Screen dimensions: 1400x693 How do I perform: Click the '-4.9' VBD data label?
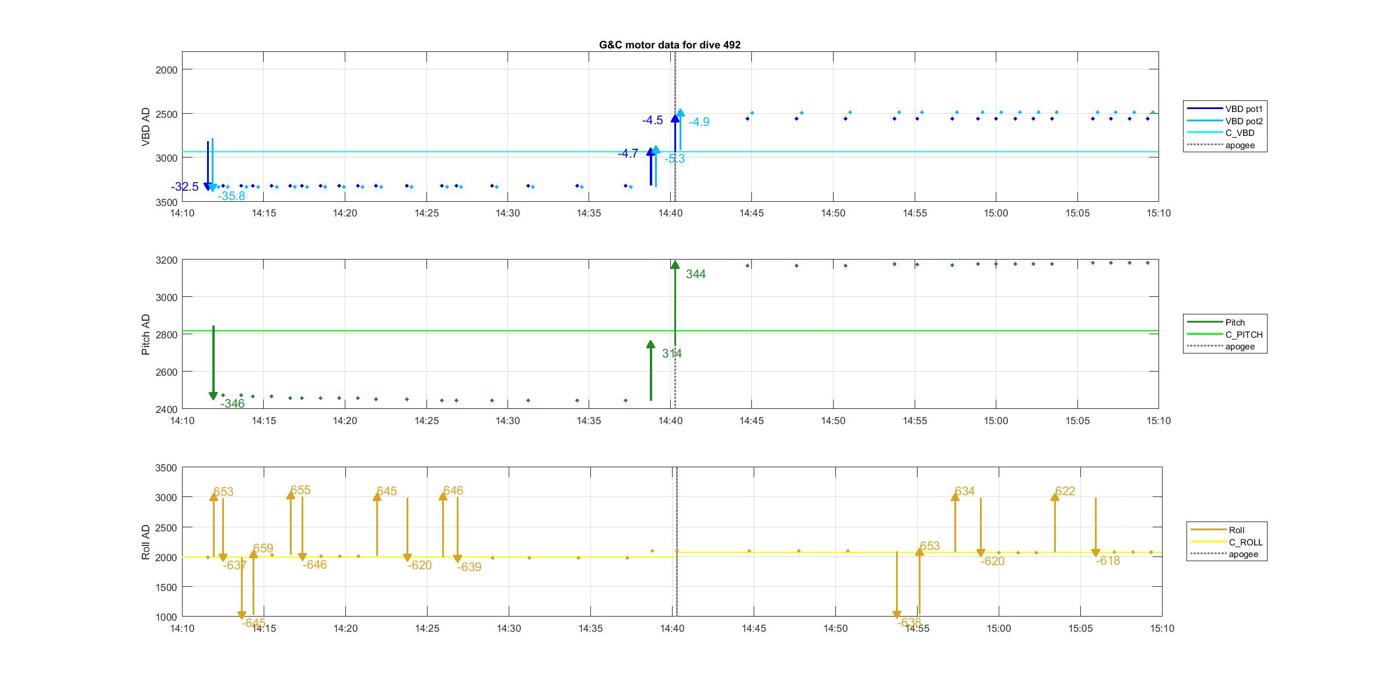(x=699, y=122)
